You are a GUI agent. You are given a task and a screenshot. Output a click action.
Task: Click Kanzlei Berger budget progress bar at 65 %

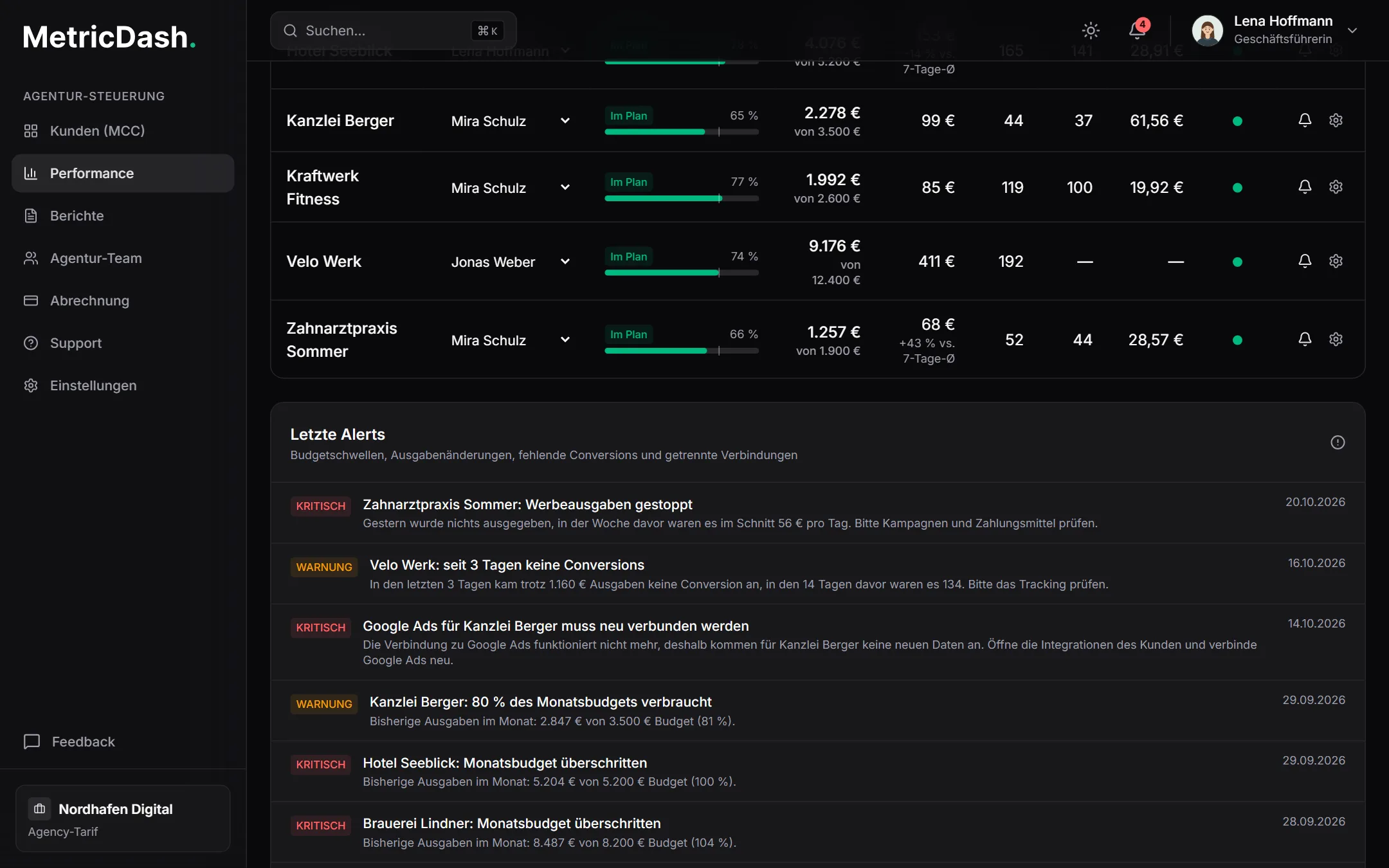click(x=682, y=132)
